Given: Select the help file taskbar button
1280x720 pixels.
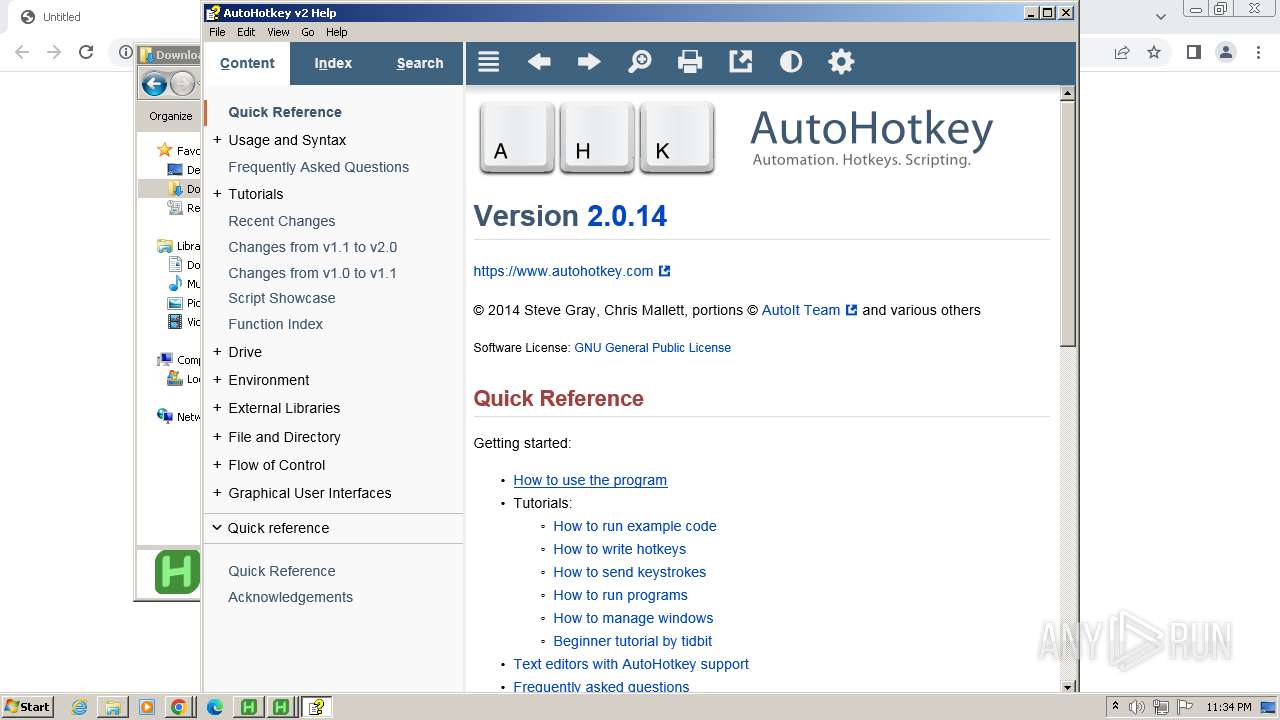Looking at the screenshot, I should coord(316,707).
